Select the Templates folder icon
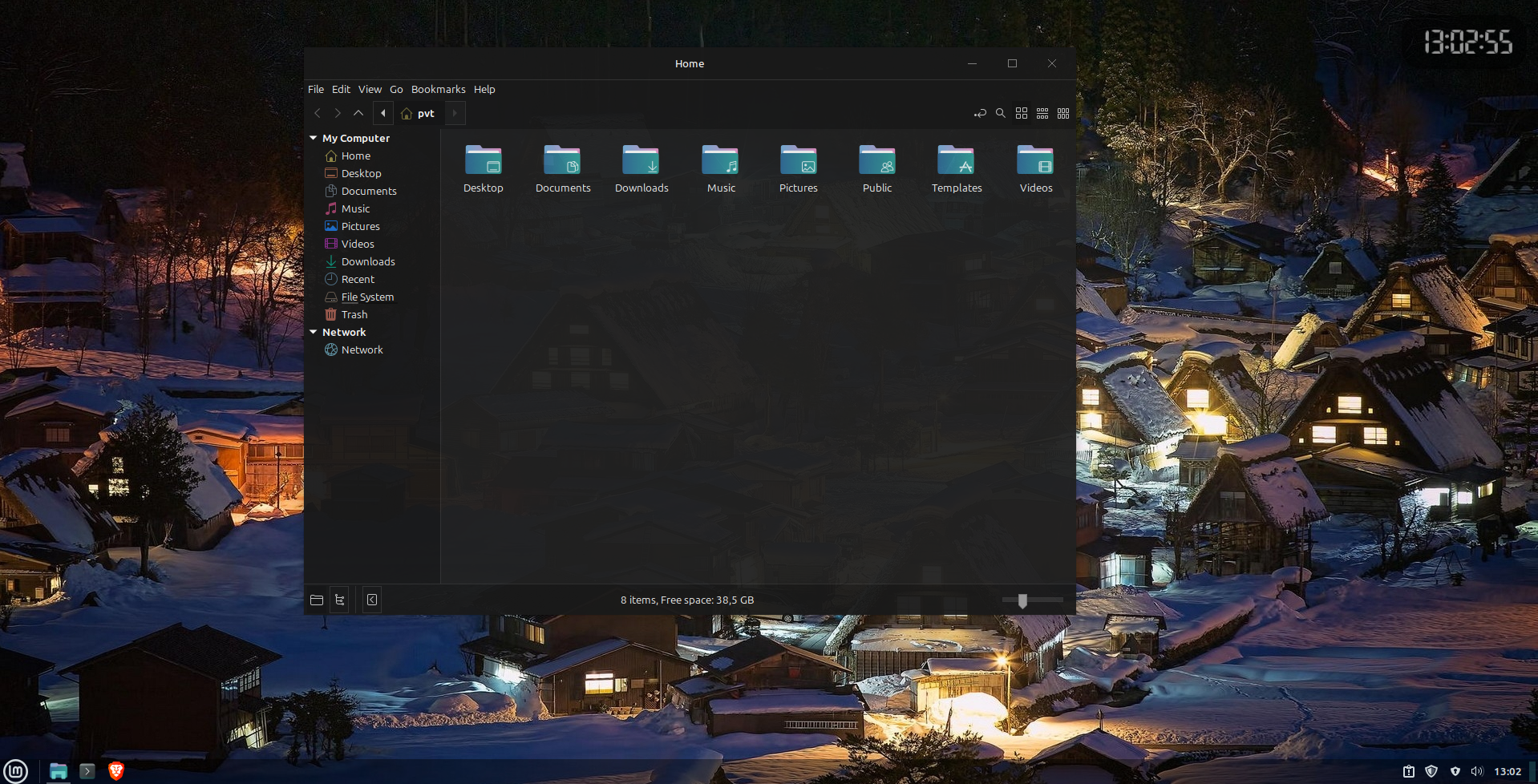 point(956,160)
